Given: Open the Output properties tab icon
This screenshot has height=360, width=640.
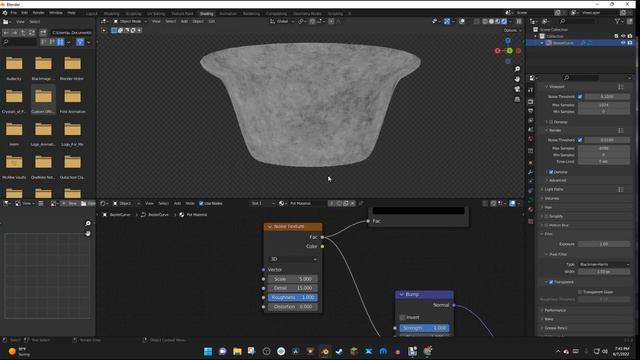Looking at the screenshot, I should tap(531, 111).
